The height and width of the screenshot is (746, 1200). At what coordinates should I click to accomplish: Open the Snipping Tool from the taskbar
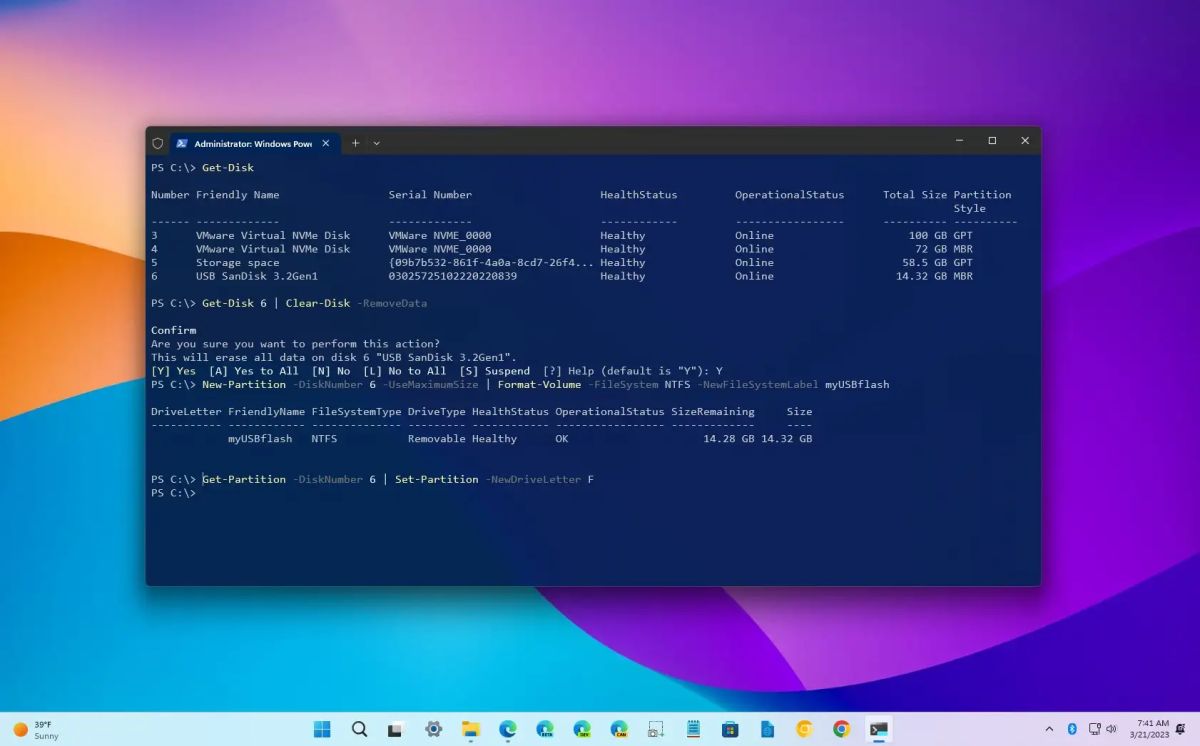pos(655,729)
